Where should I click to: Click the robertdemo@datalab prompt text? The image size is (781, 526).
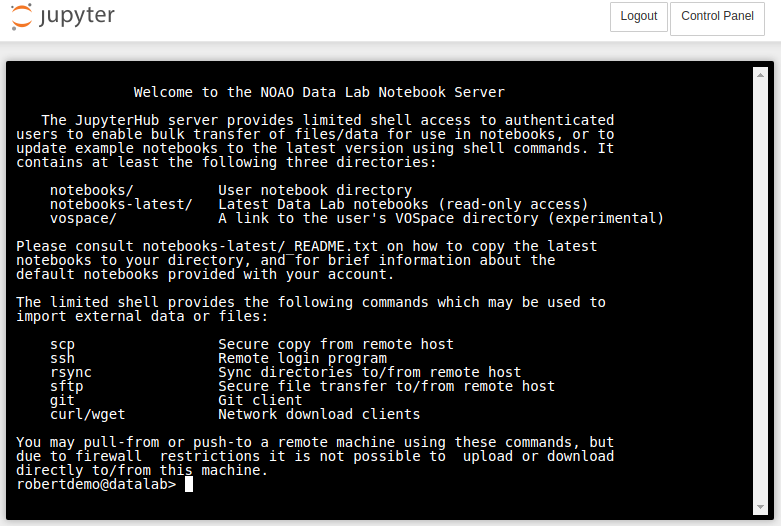pyautogui.click(x=96, y=484)
